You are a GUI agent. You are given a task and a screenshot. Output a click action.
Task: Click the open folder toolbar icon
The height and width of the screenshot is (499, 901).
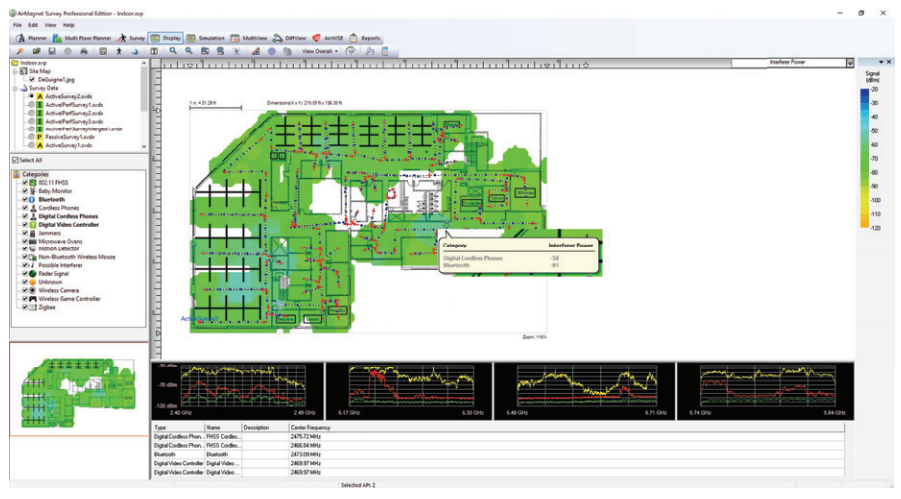(x=36, y=51)
